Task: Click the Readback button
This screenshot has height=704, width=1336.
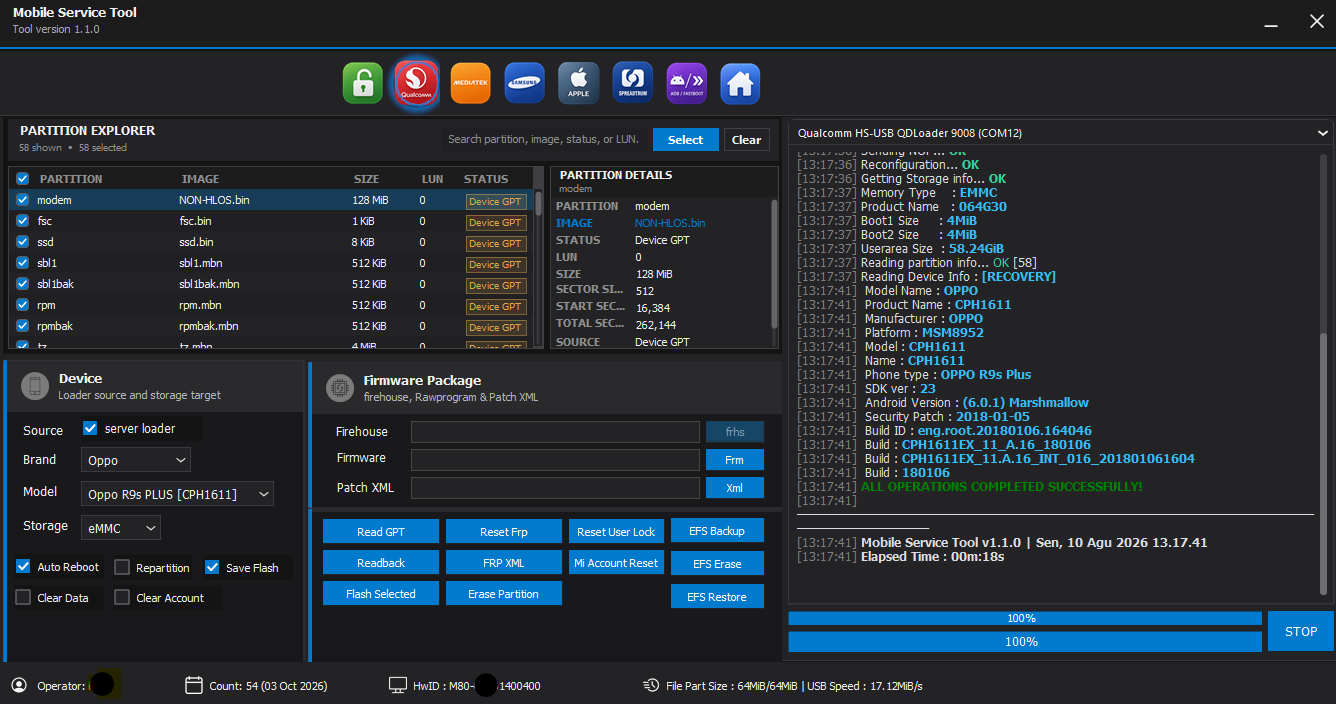Action: click(x=381, y=562)
